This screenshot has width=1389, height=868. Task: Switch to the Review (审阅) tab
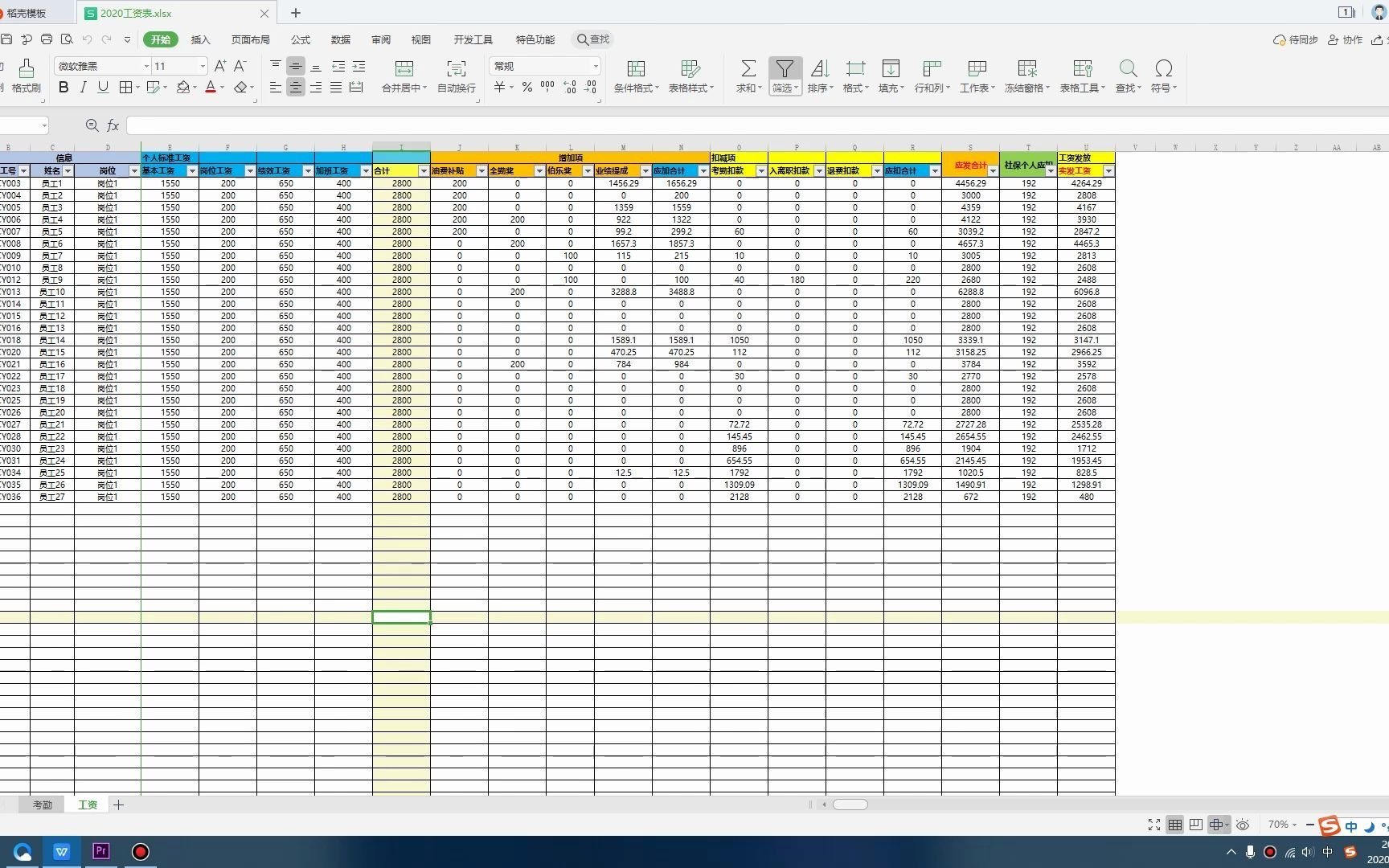(x=381, y=39)
